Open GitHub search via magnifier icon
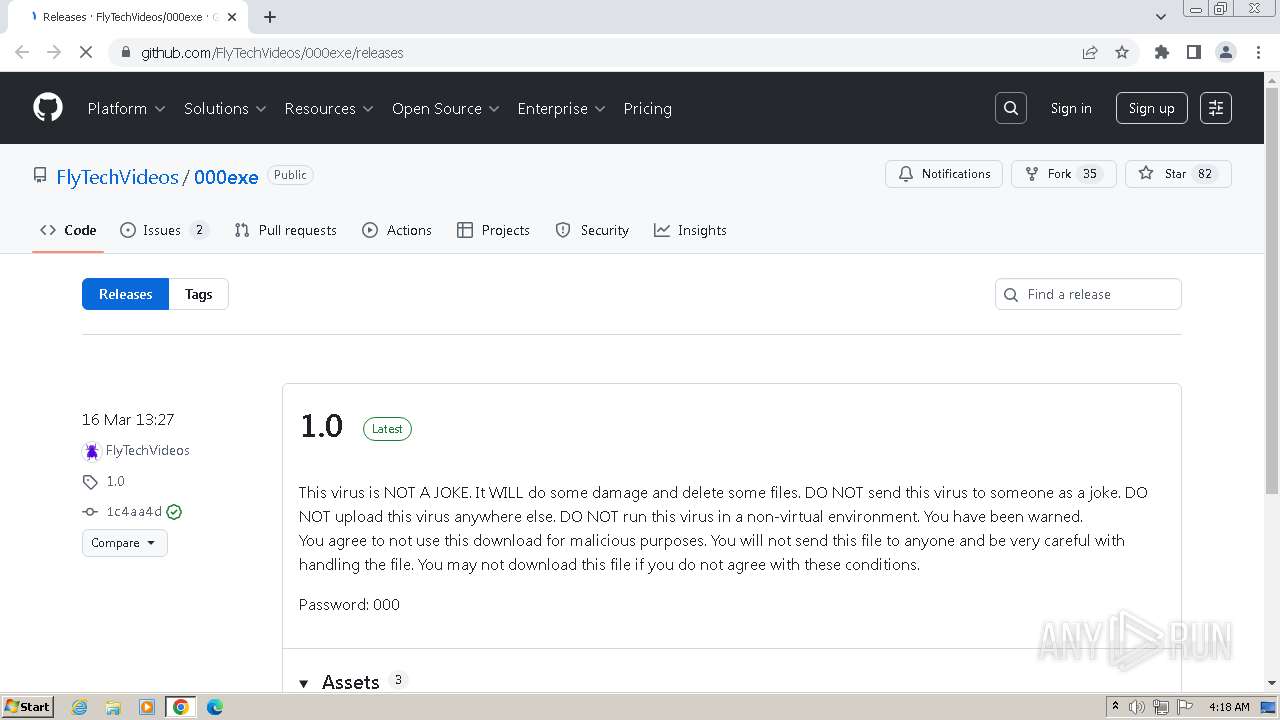The height and width of the screenshot is (720, 1280). 1011,108
